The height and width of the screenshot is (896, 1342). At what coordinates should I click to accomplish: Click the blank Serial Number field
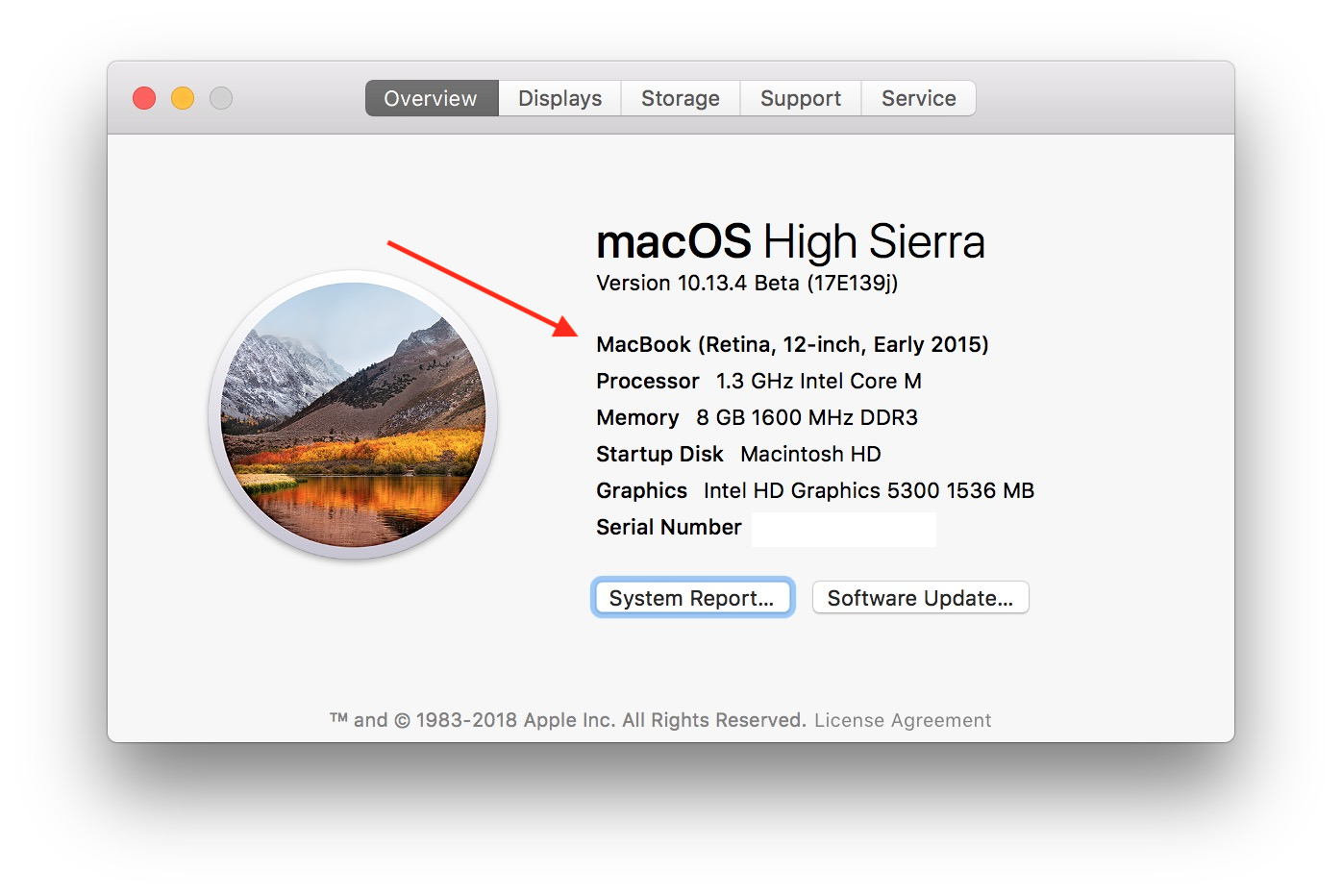[x=844, y=529]
